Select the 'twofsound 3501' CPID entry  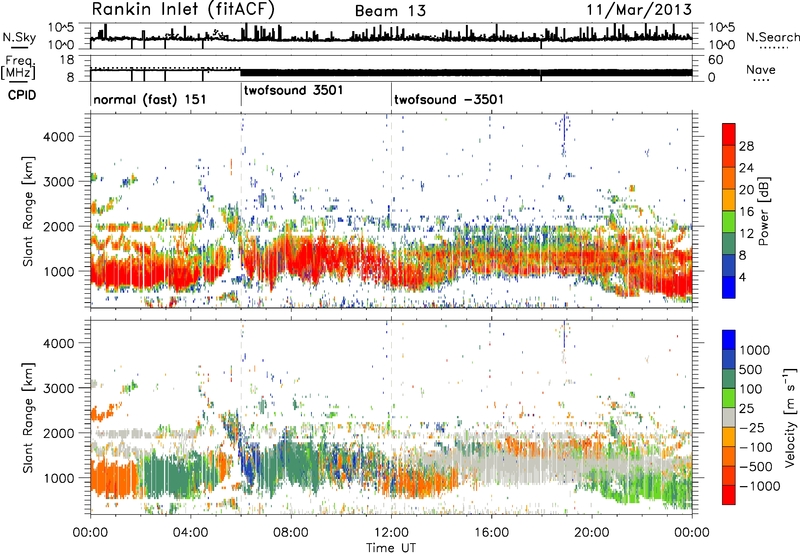tap(293, 90)
